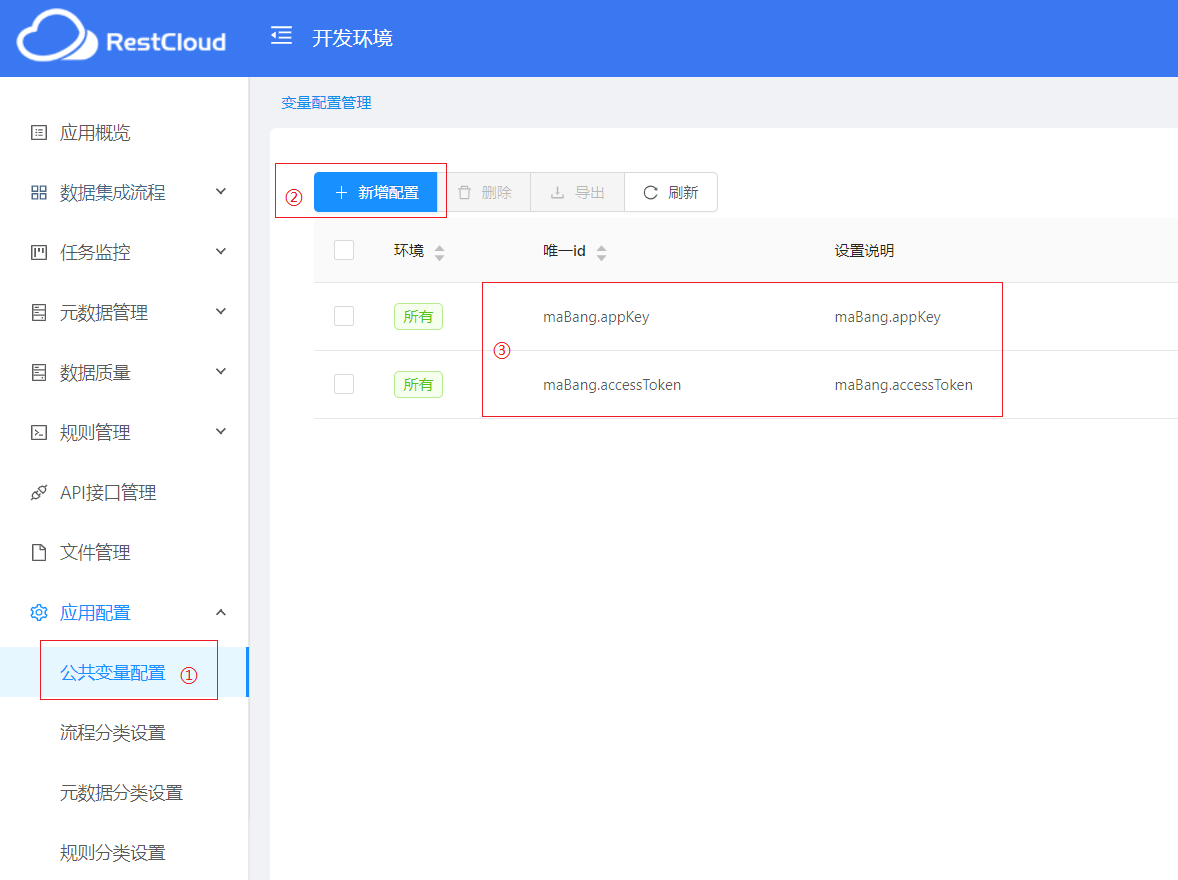
Task: Click the RestCloud cloud logo
Action: [x=57, y=36]
